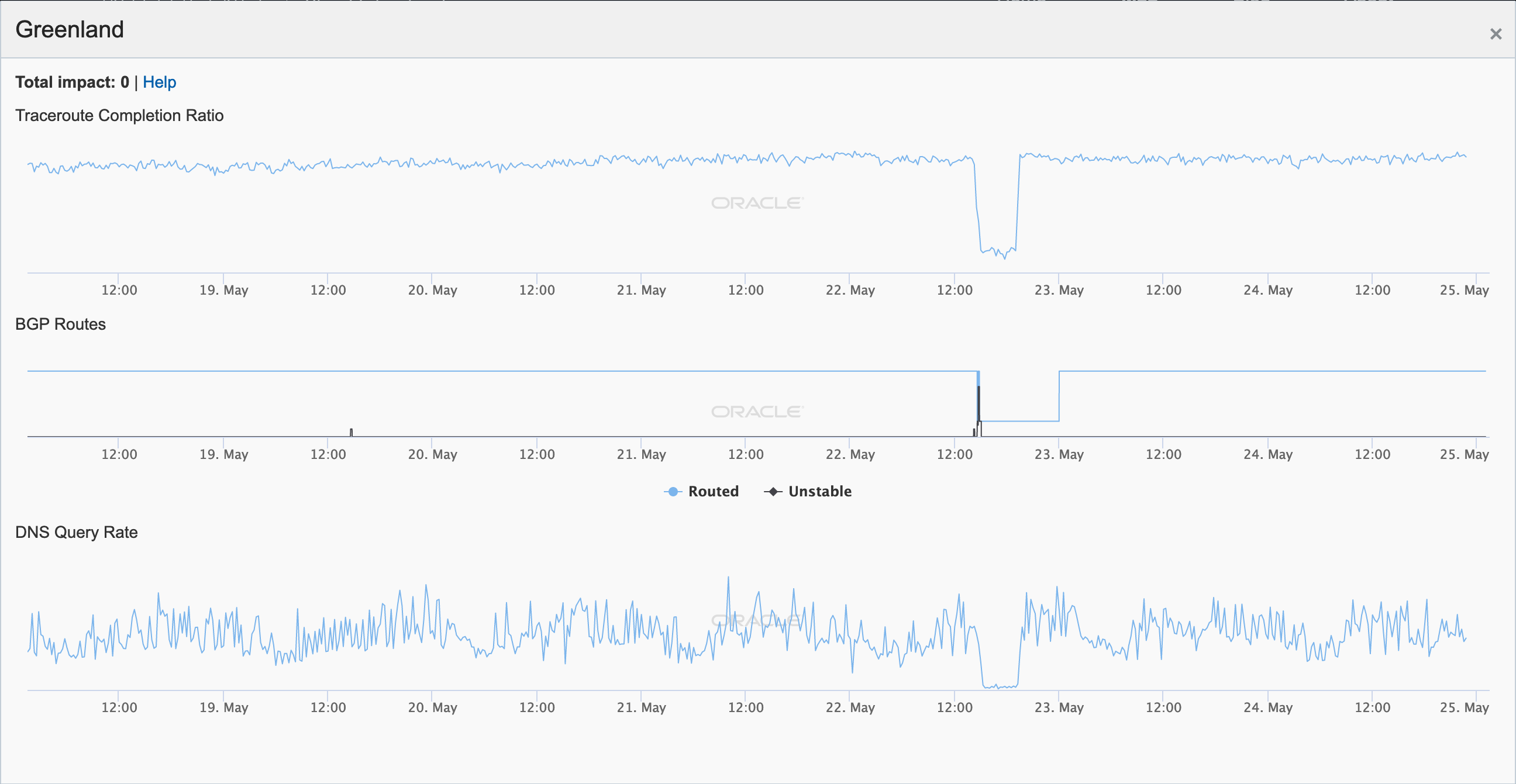
Task: Close the Greenland dialog
Action: point(1496,34)
